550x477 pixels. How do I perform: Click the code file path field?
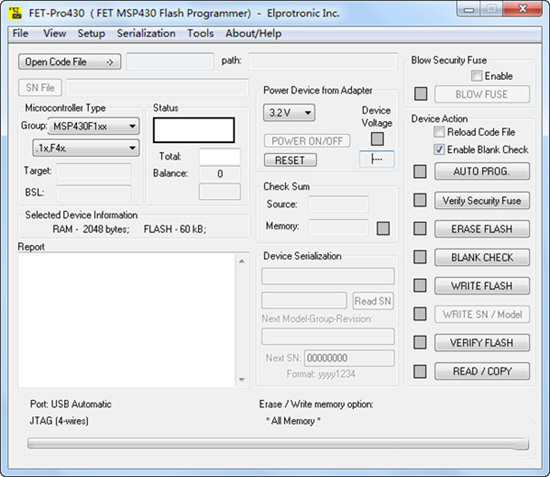point(323,62)
